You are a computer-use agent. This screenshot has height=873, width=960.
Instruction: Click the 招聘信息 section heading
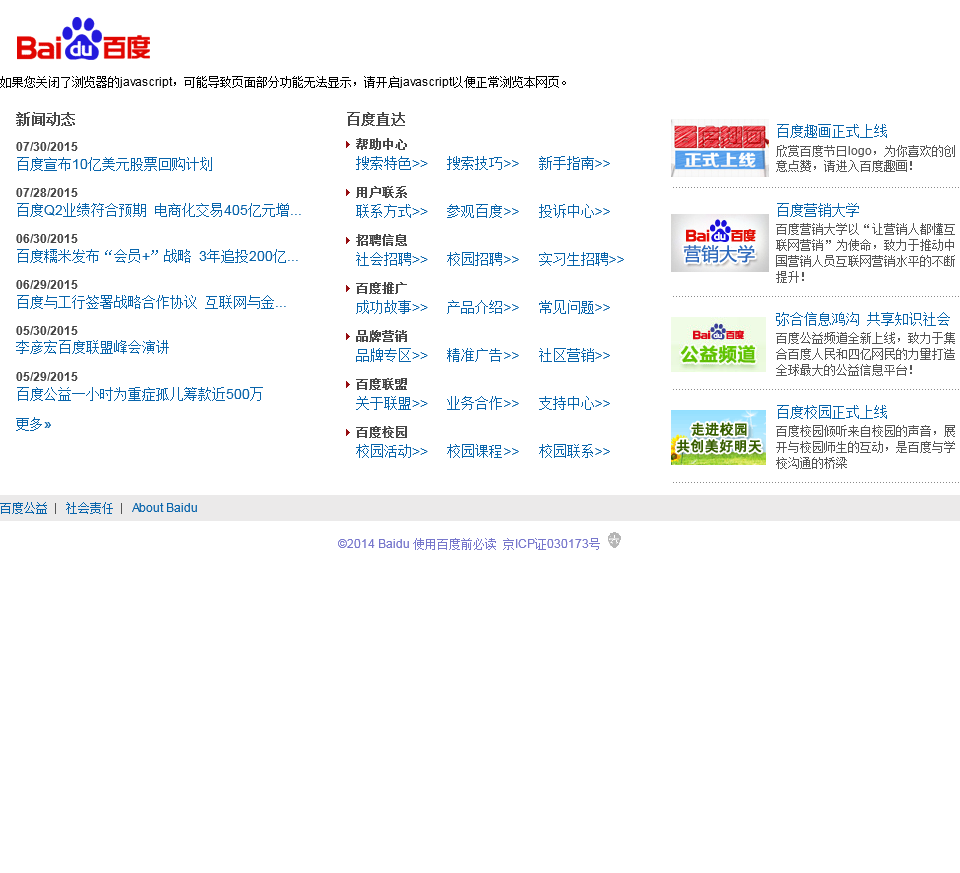[381, 240]
